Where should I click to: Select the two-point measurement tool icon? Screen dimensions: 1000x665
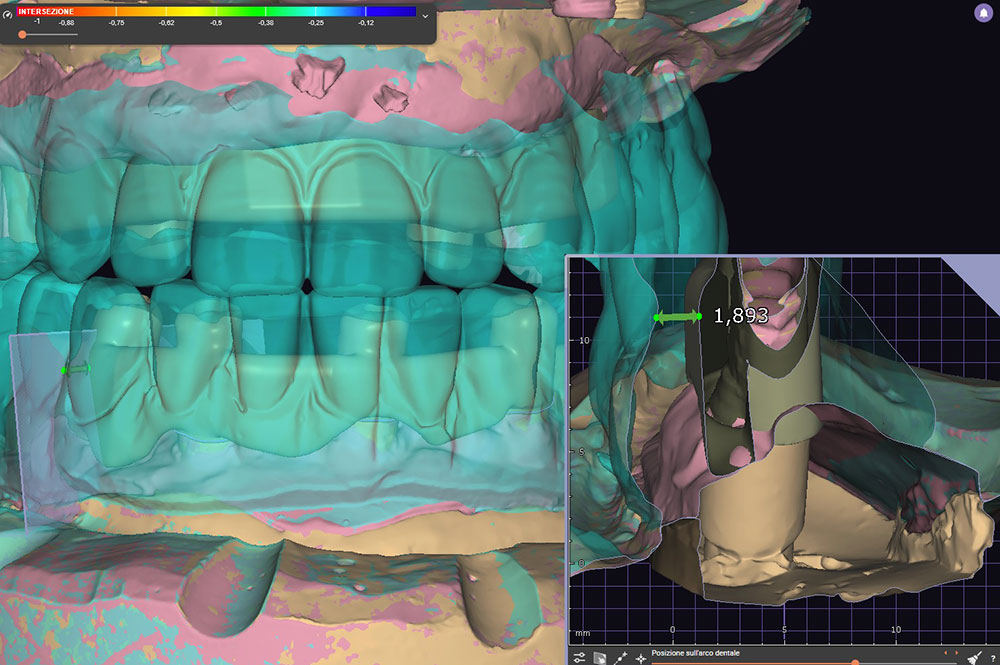(x=620, y=657)
